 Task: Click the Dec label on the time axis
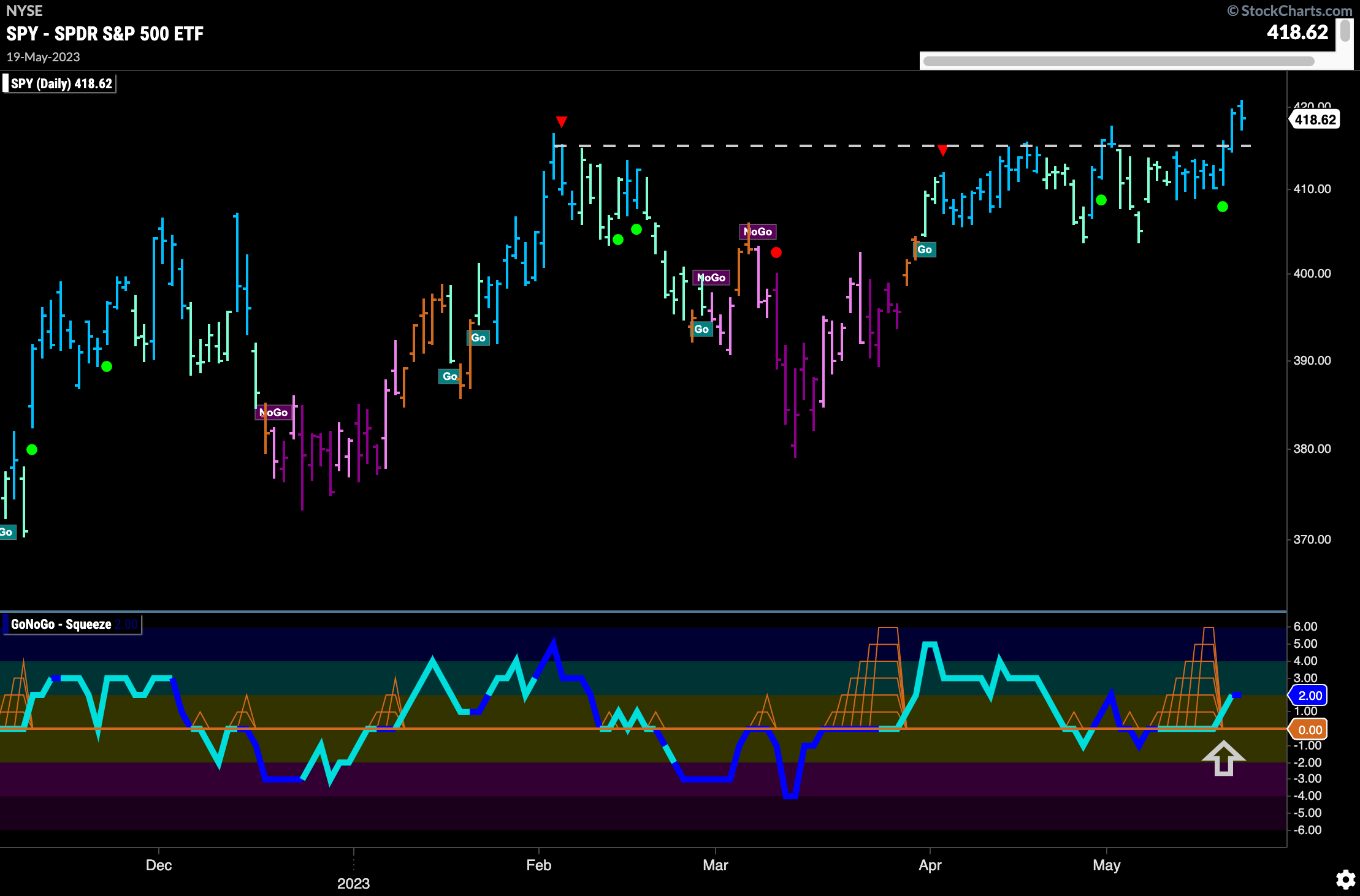click(159, 865)
